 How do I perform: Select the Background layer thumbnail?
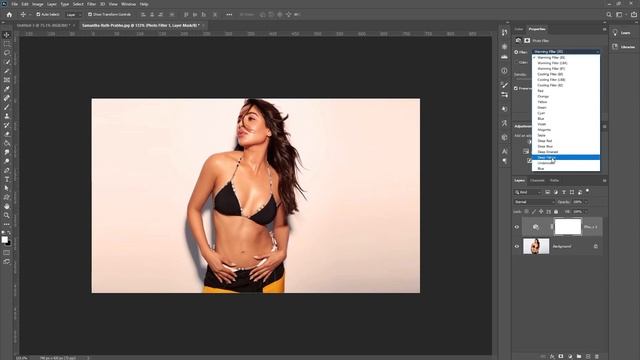(x=536, y=247)
